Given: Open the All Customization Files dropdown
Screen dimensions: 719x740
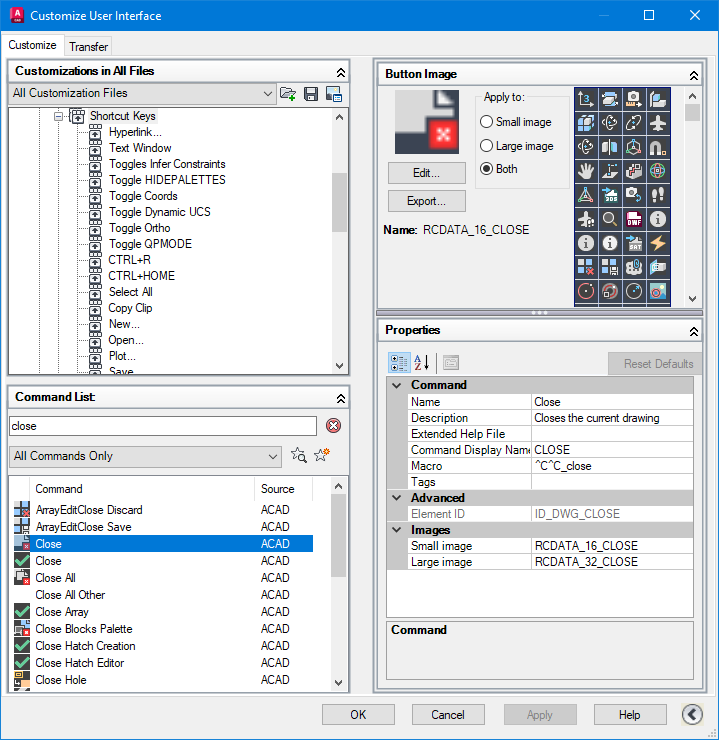Looking at the screenshot, I should point(142,93).
